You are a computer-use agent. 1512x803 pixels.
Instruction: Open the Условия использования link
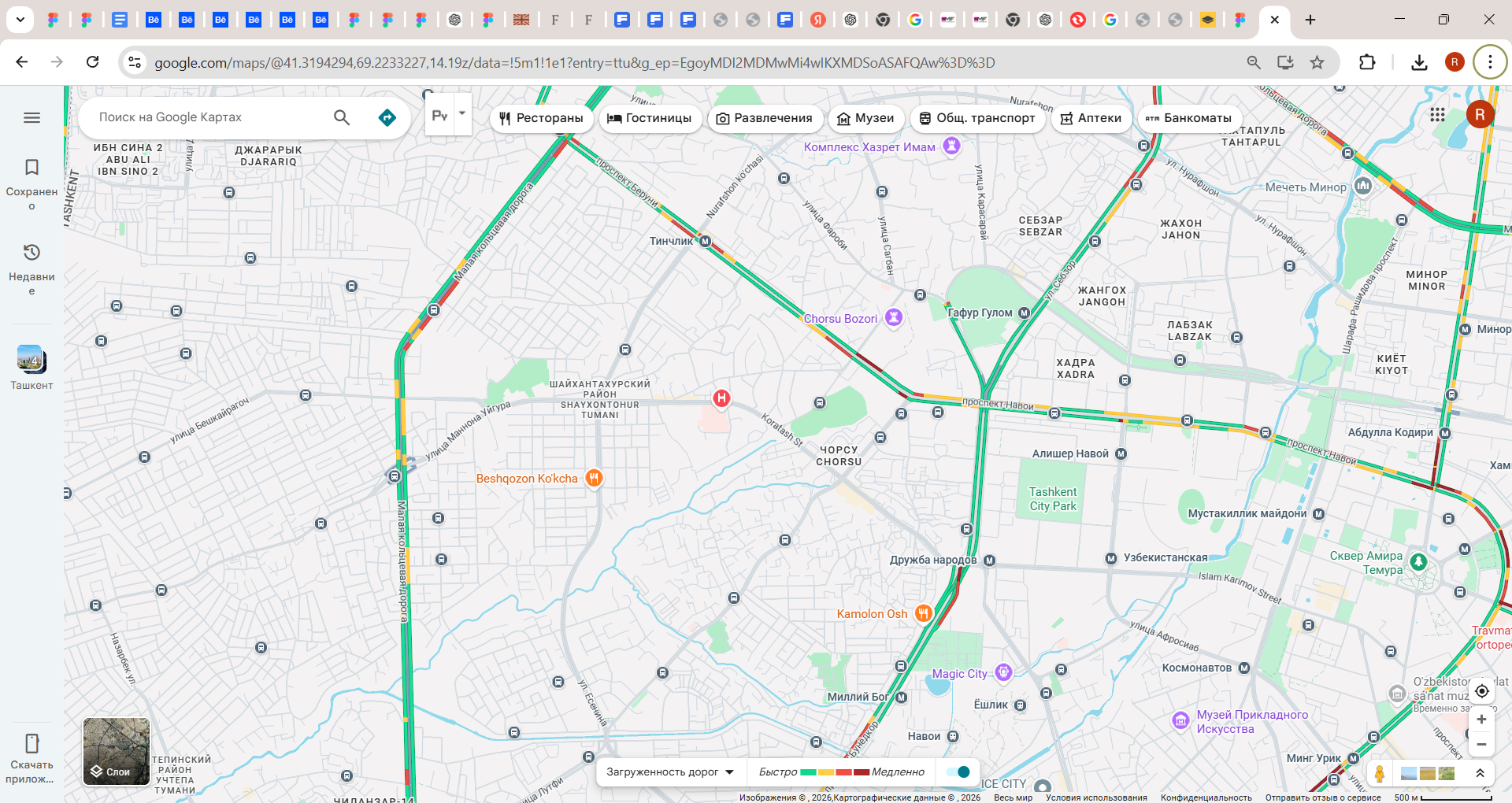1096,797
